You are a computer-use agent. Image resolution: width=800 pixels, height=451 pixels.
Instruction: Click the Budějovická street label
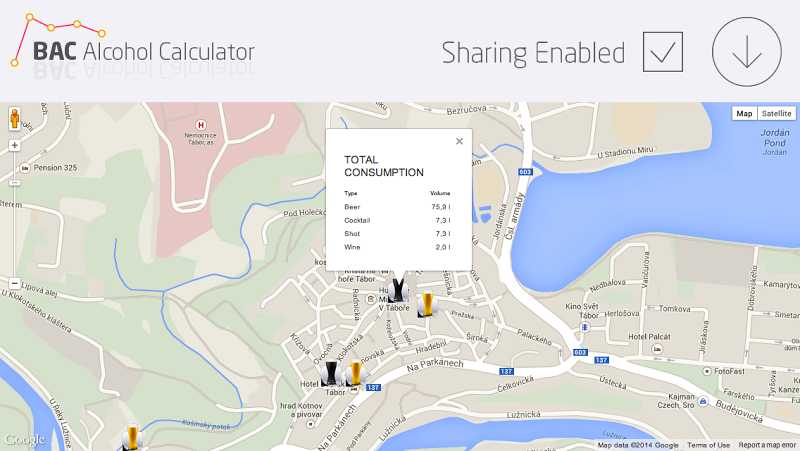click(739, 412)
